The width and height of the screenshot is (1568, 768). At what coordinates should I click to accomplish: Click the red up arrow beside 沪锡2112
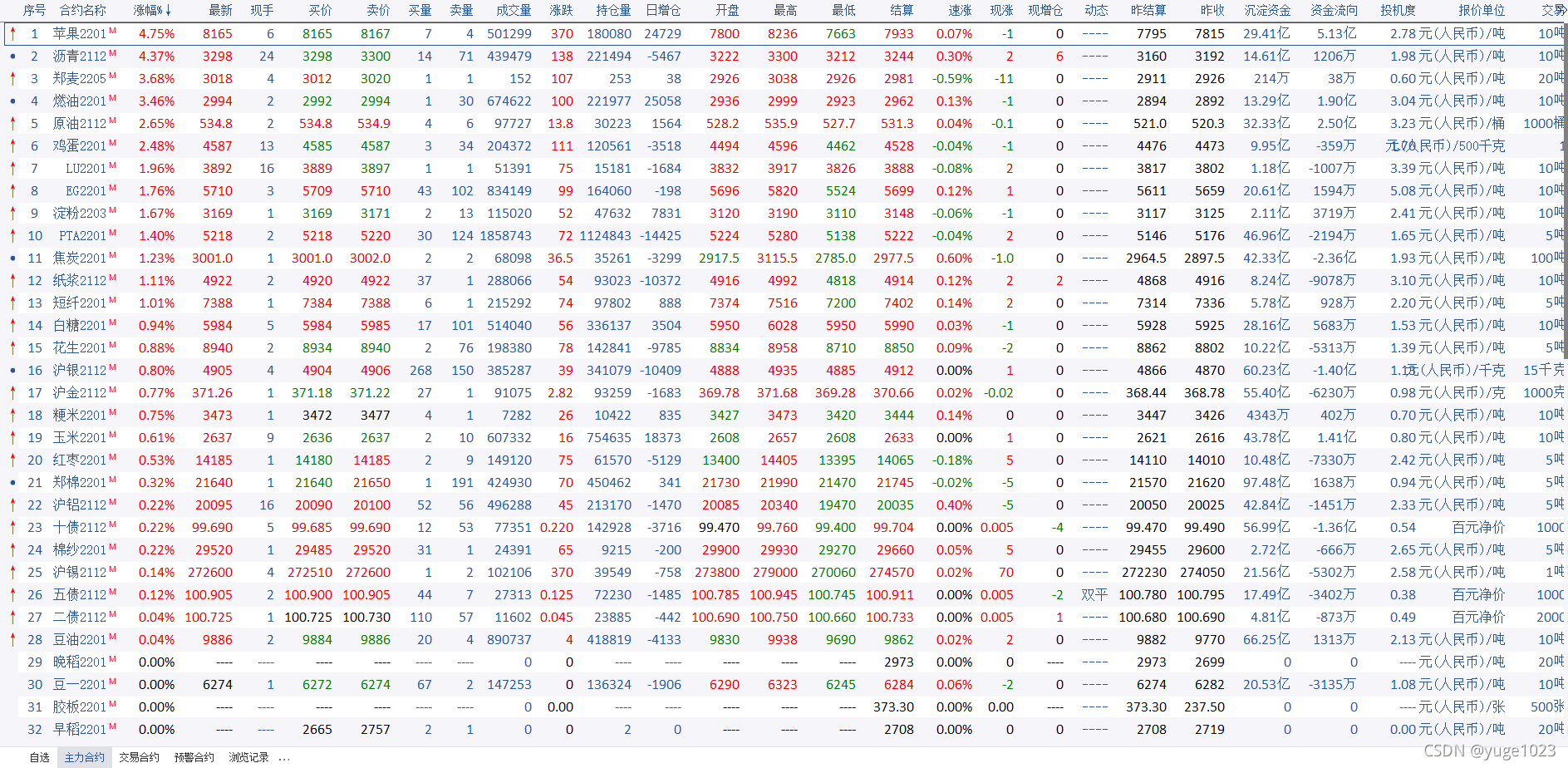(12, 572)
